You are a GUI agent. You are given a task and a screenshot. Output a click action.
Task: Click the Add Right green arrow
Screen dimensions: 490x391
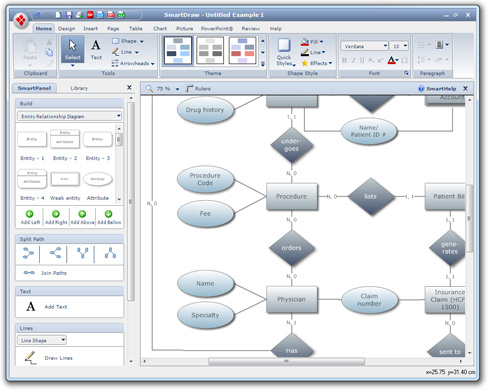[x=56, y=214]
